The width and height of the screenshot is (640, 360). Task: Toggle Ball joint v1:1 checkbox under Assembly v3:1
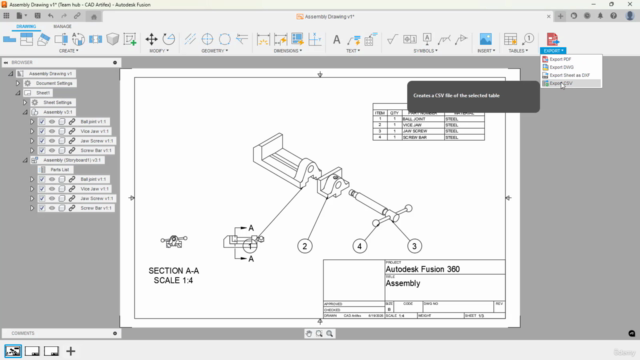(x=42, y=122)
